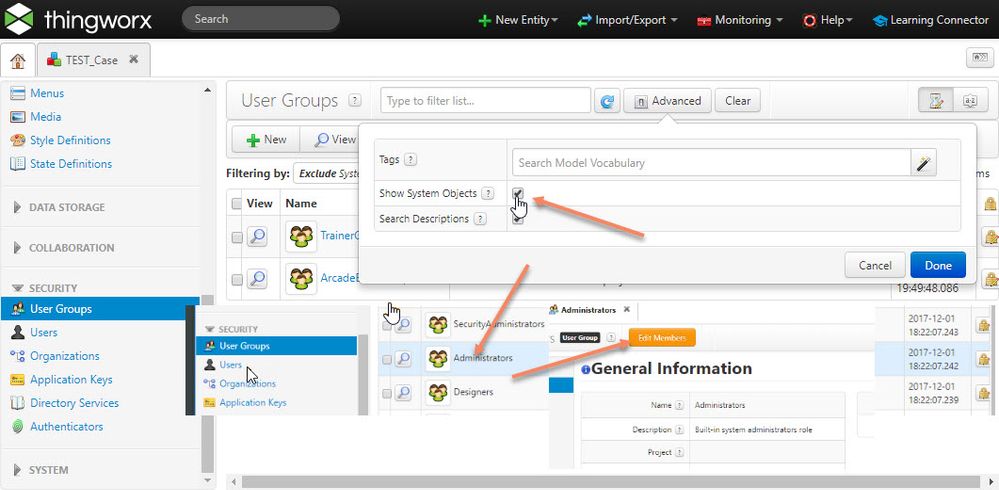Tick the checkbox for SecurityAdministrators row

(x=387, y=326)
